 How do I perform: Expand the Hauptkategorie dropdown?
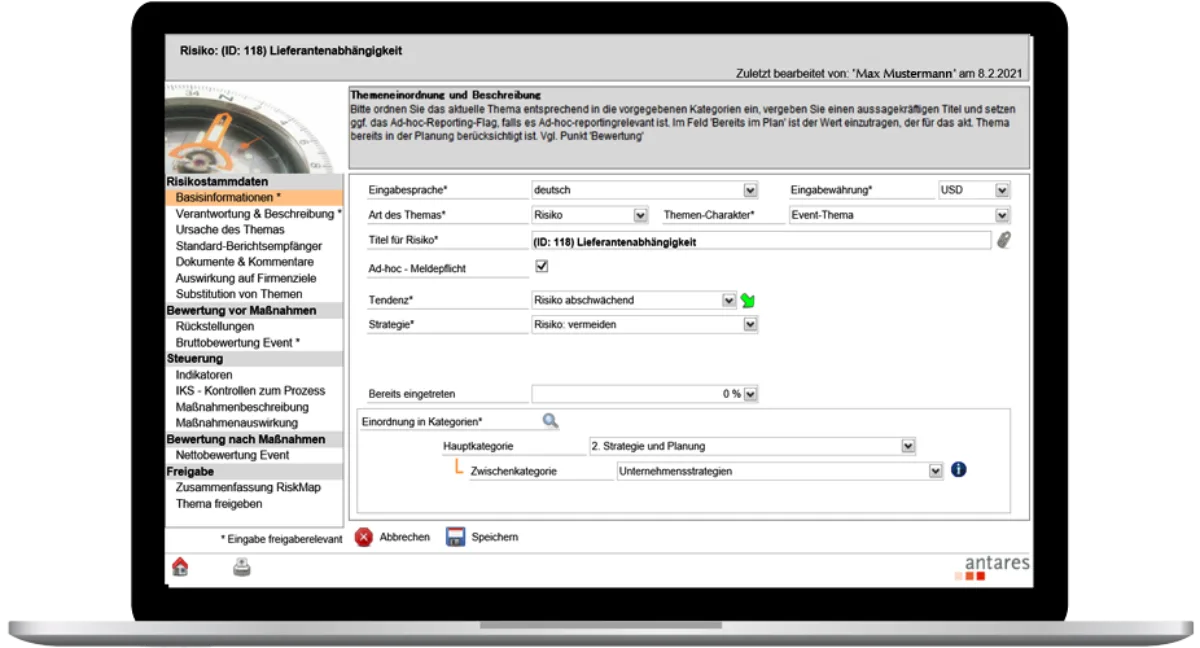906,445
